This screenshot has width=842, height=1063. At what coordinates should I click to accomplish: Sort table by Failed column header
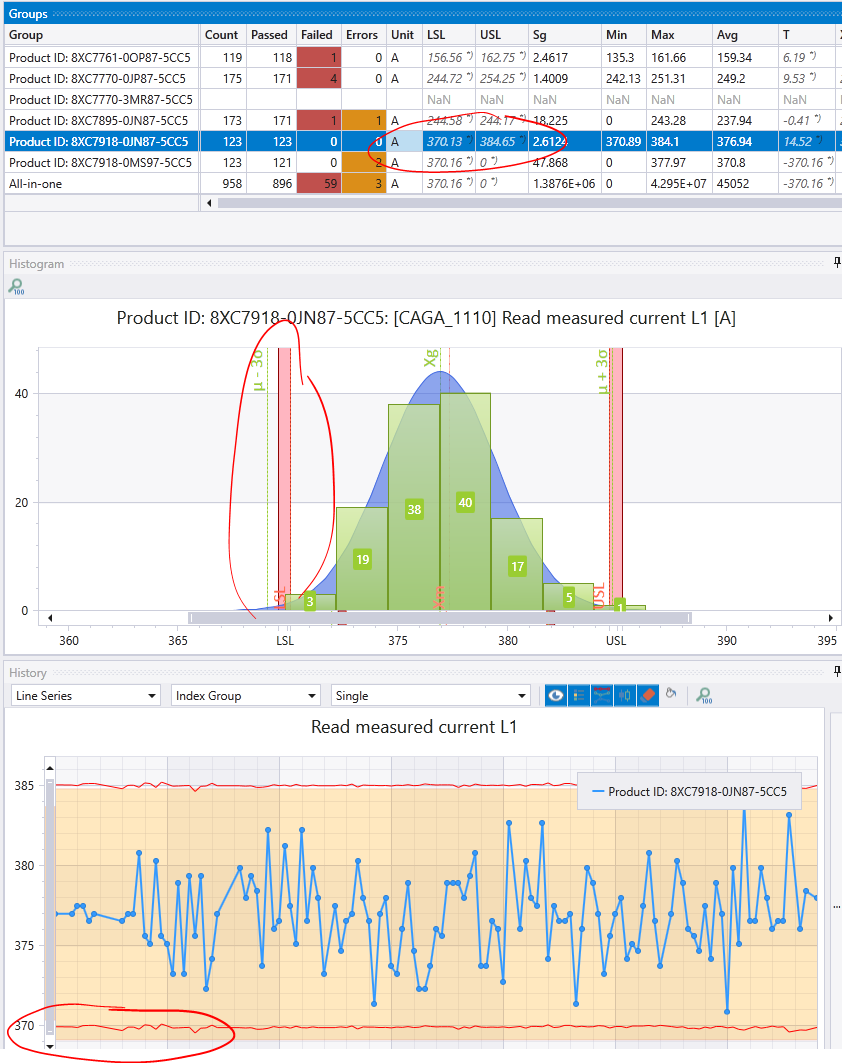coord(317,35)
